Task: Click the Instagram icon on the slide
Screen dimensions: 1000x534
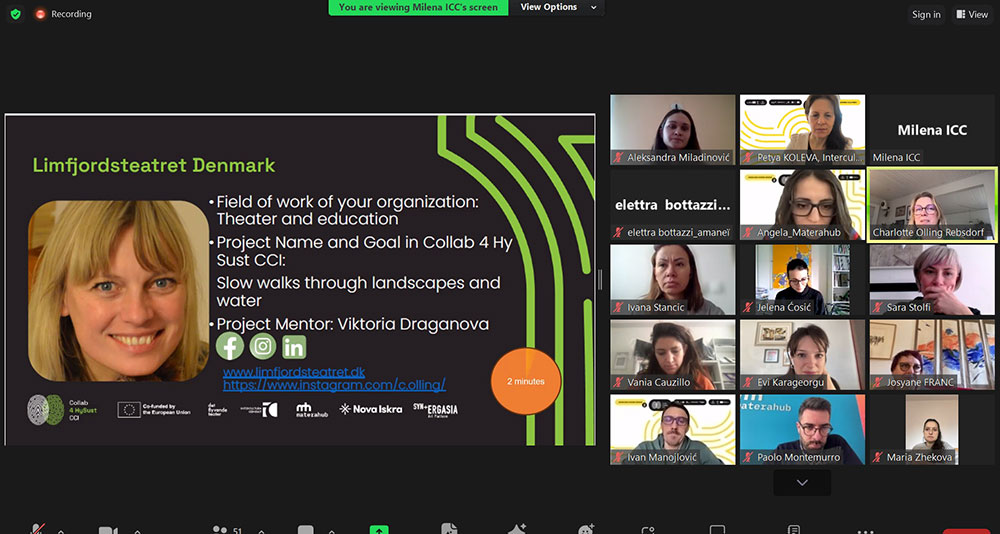Action: point(262,346)
